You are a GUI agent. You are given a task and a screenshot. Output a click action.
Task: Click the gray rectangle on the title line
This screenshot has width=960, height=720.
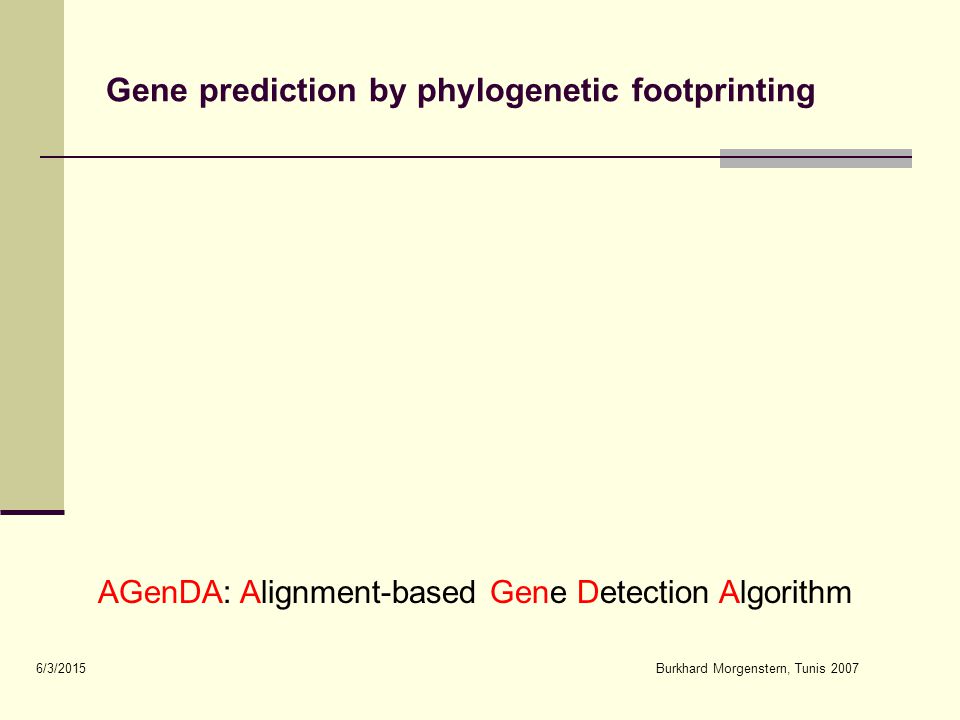click(816, 158)
